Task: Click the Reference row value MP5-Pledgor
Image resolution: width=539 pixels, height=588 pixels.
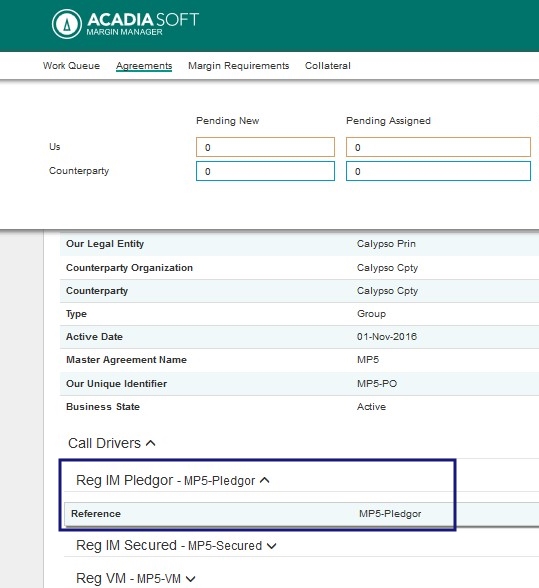Action: click(x=390, y=514)
